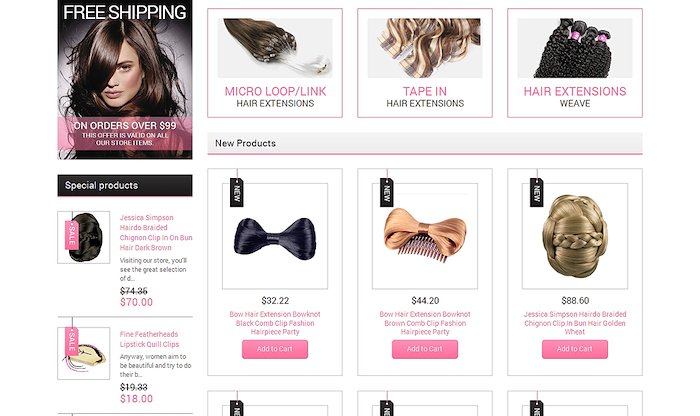Open Jessica Simpson Dark Brown chignon link
The width and height of the screenshot is (700, 416).
pyautogui.click(x=156, y=233)
